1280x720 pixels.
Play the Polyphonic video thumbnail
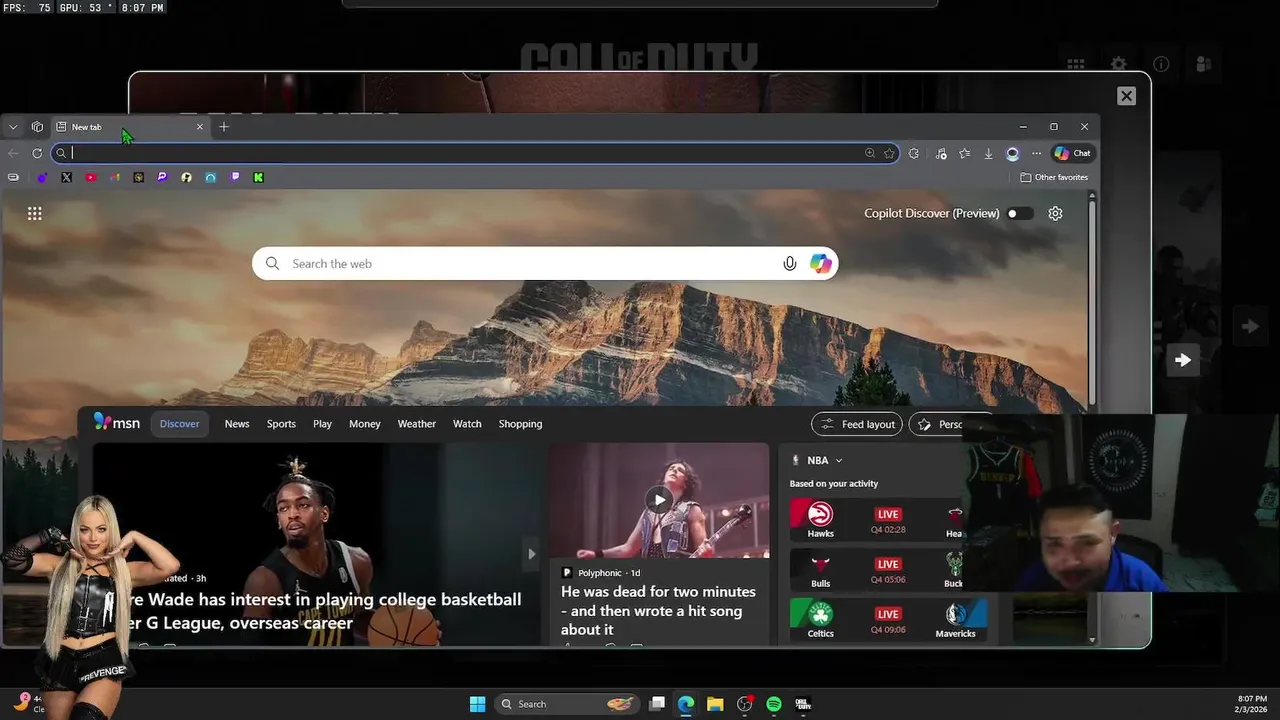(658, 500)
